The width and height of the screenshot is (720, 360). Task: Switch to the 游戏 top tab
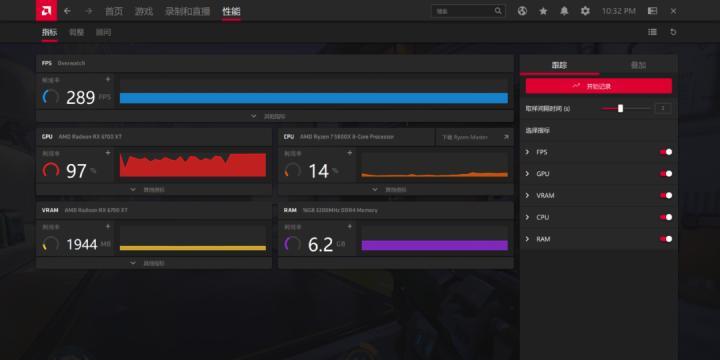pyautogui.click(x=144, y=11)
